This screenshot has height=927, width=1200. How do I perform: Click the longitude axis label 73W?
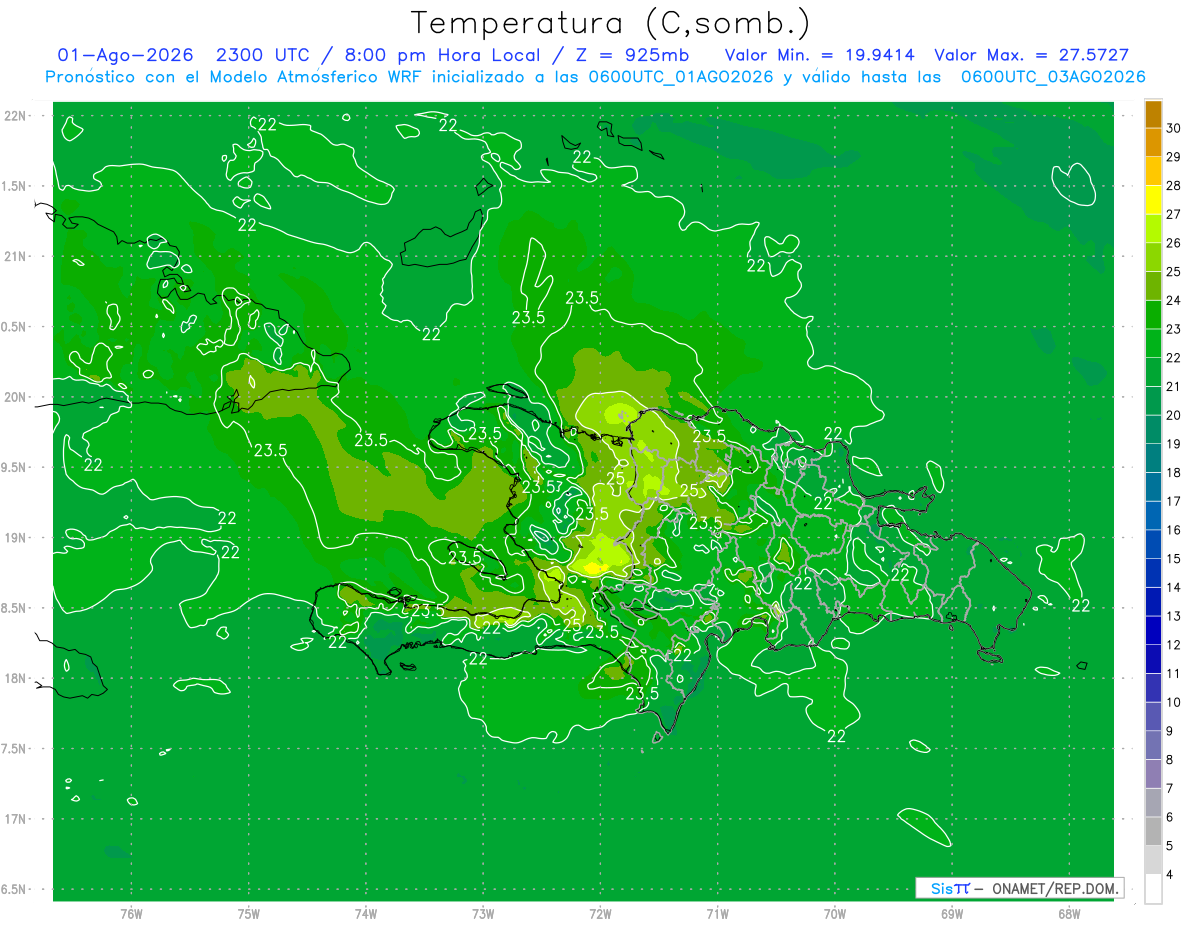(x=483, y=914)
